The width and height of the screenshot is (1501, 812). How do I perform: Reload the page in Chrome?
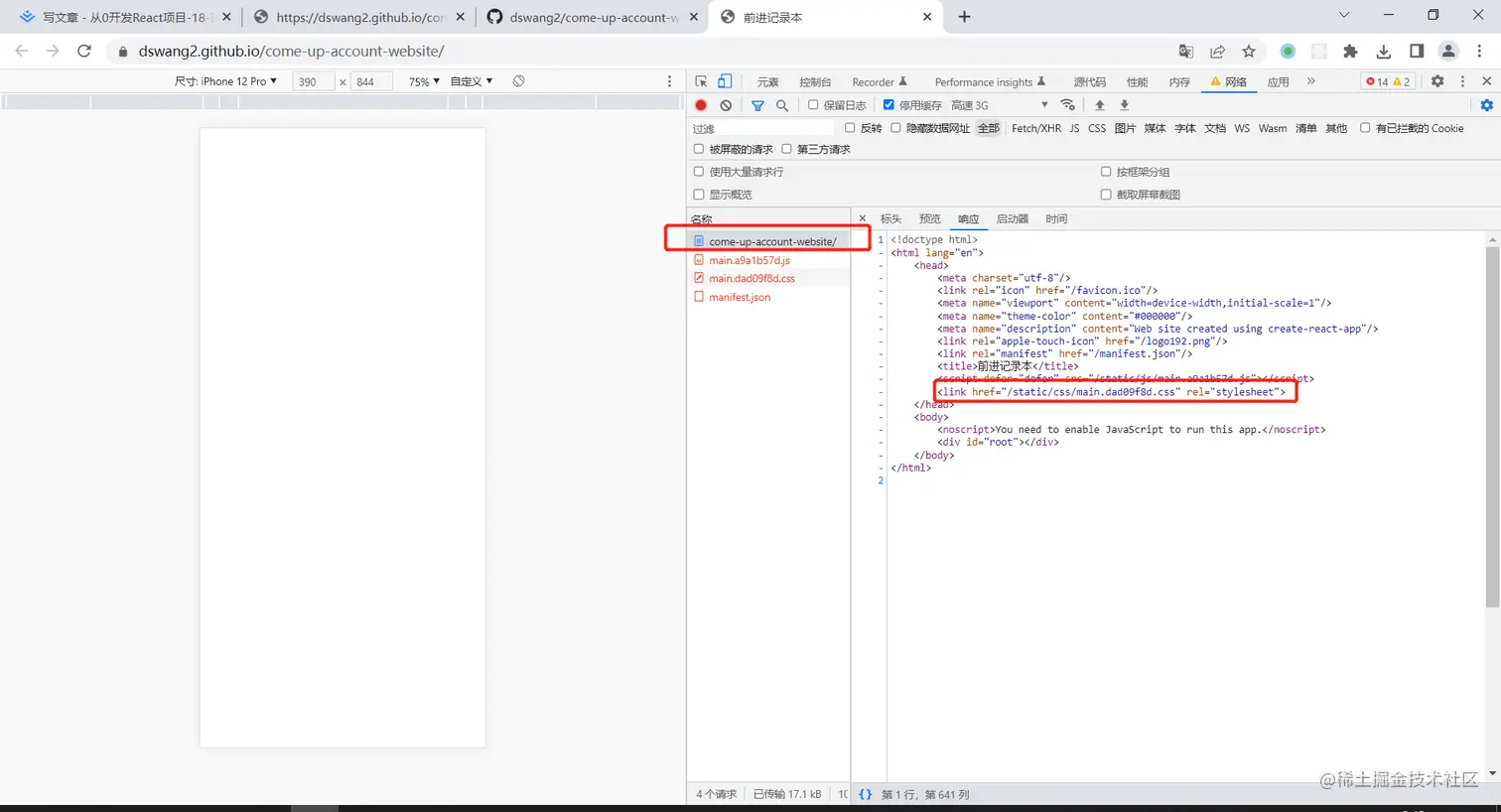(x=84, y=51)
